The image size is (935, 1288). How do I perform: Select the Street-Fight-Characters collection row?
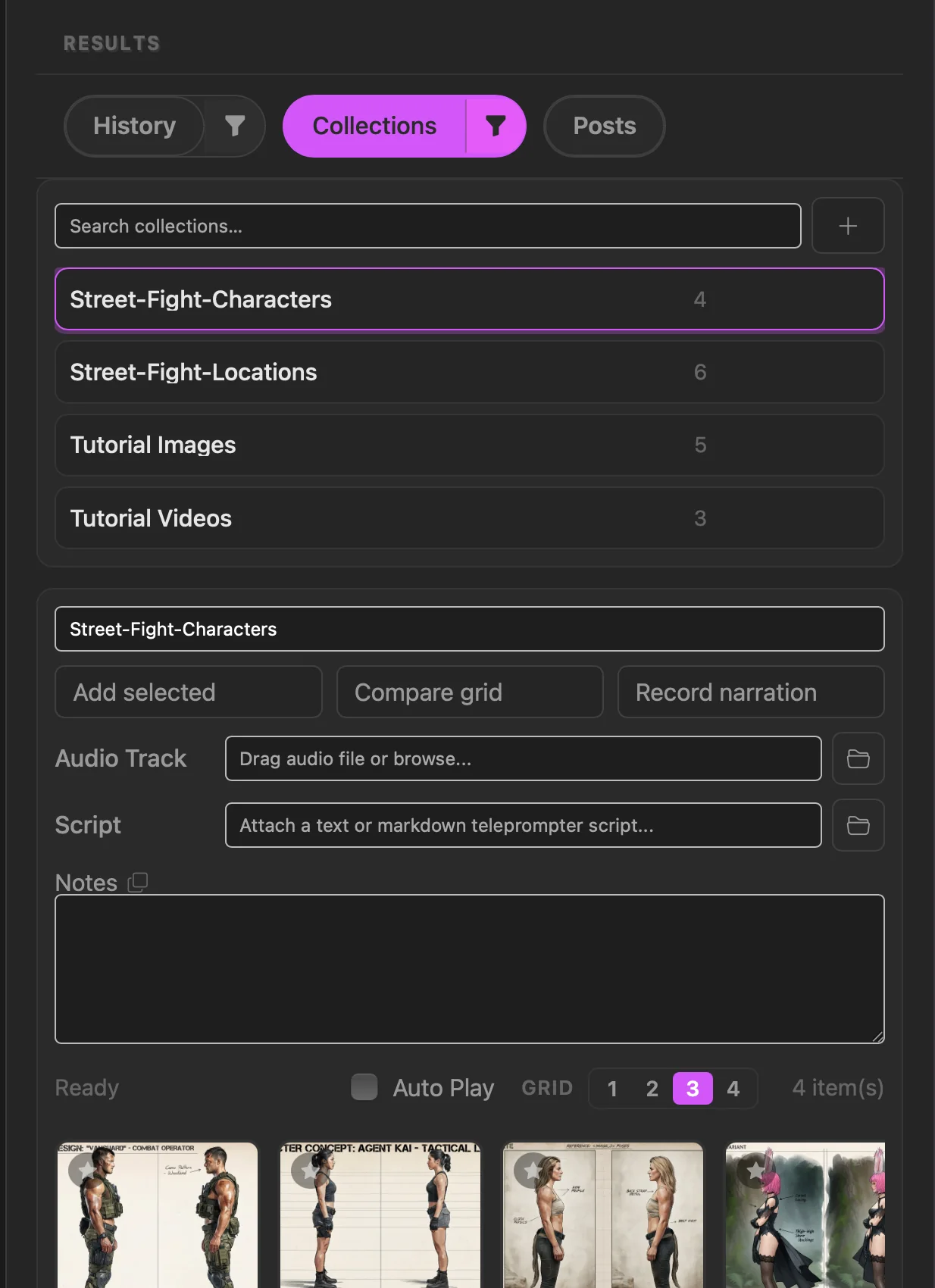(470, 299)
